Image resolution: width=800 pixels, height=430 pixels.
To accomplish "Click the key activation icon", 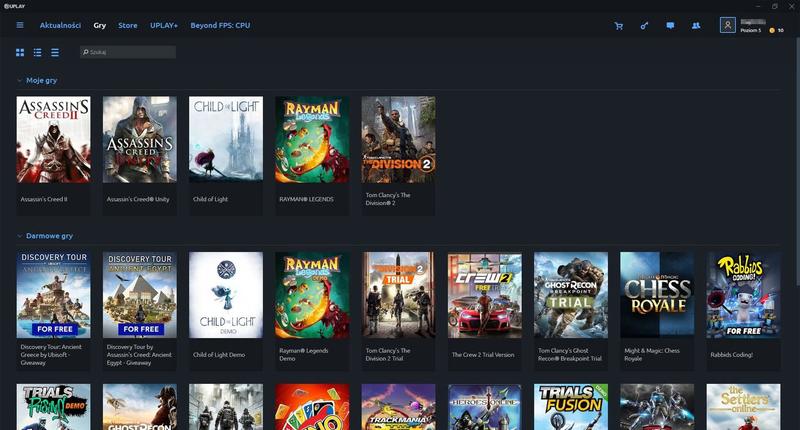I will click(x=644, y=26).
